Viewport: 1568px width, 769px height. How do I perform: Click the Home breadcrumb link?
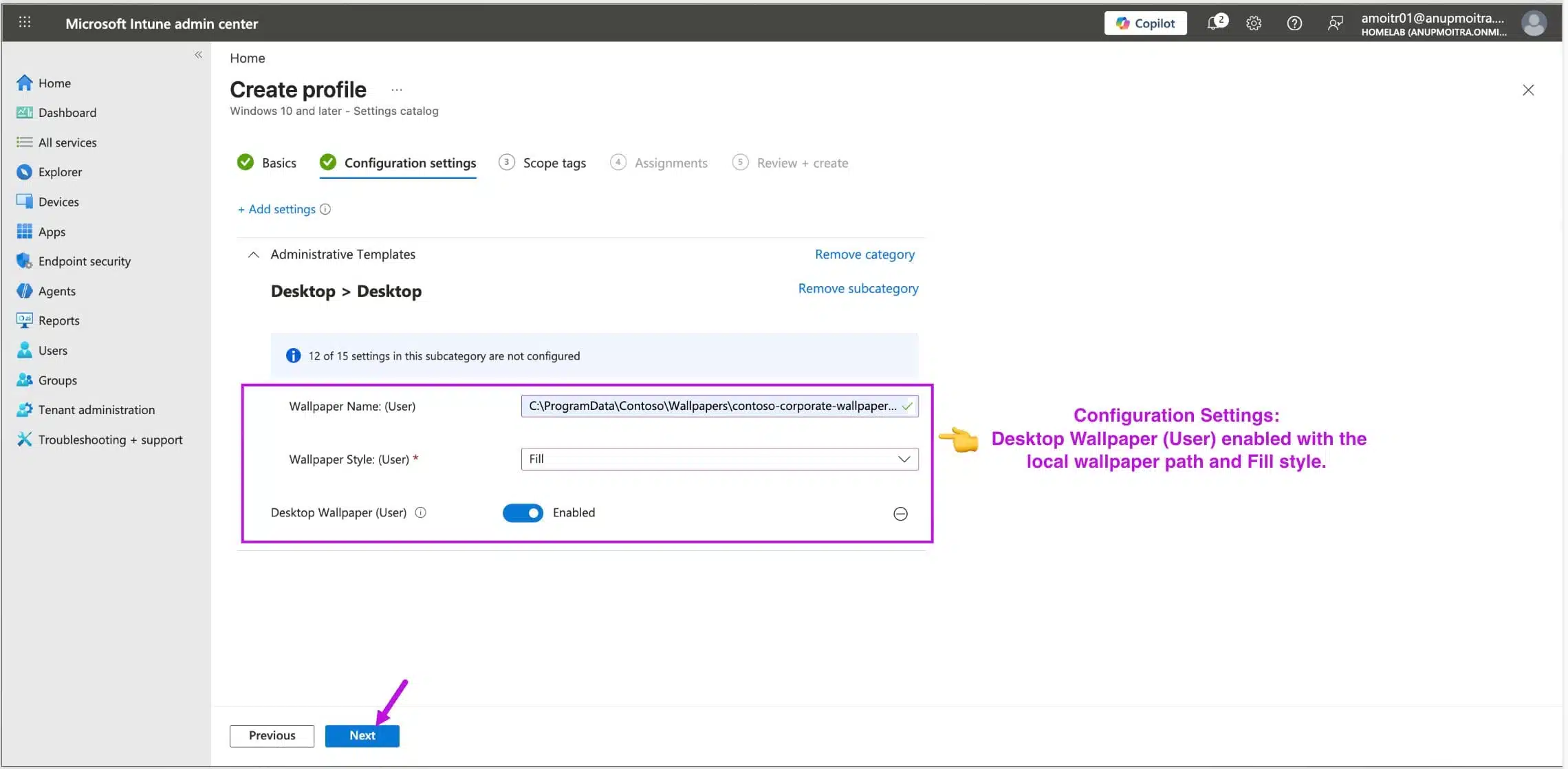(247, 58)
